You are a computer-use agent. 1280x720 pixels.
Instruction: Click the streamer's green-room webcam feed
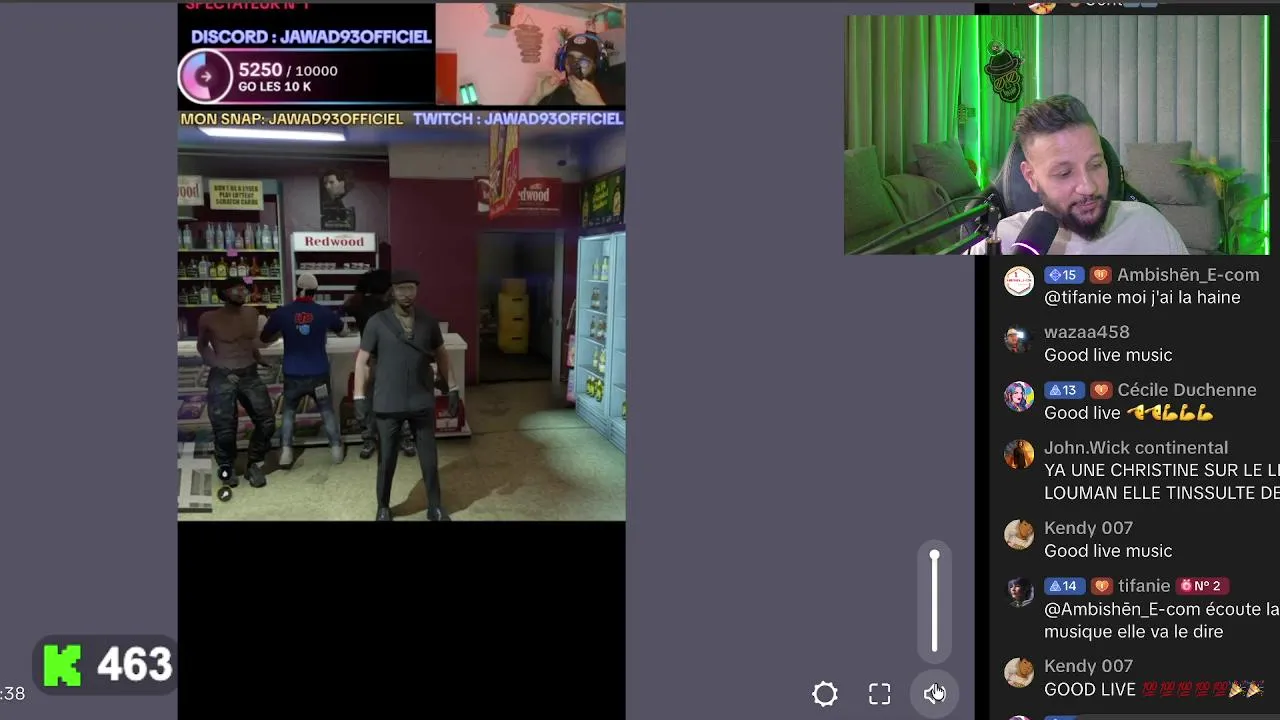point(1057,135)
